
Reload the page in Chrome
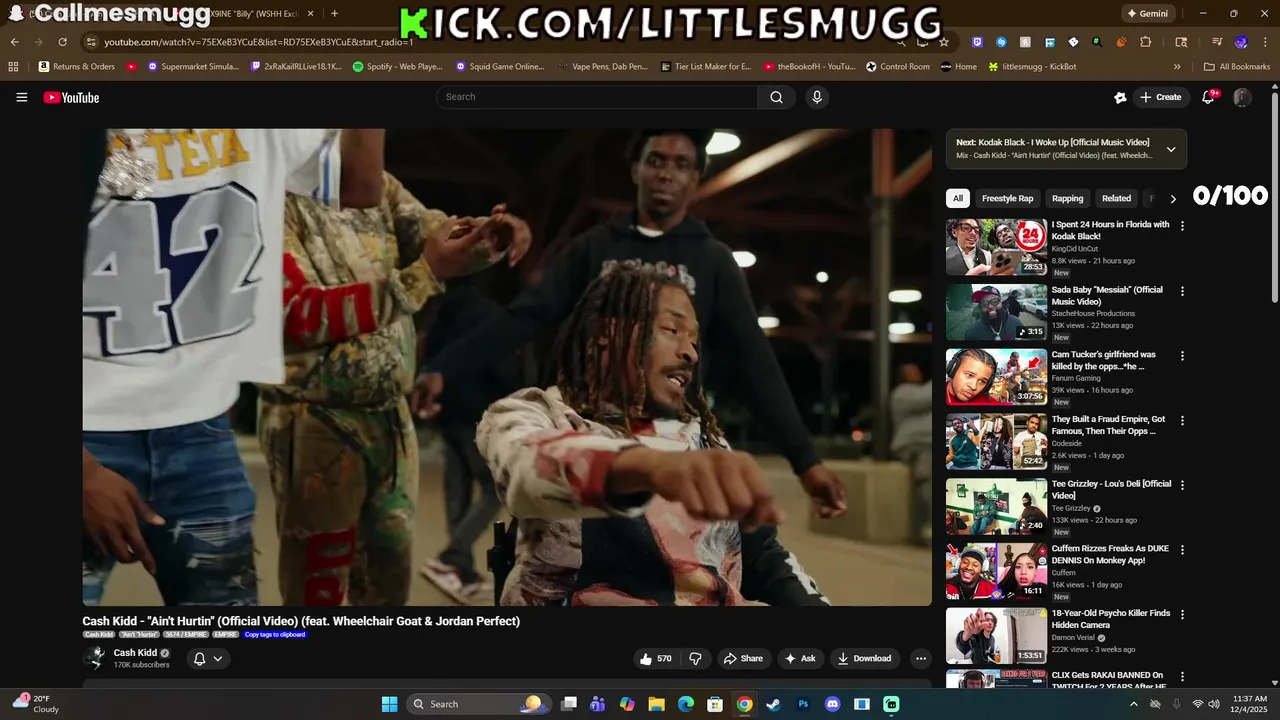[x=62, y=42]
